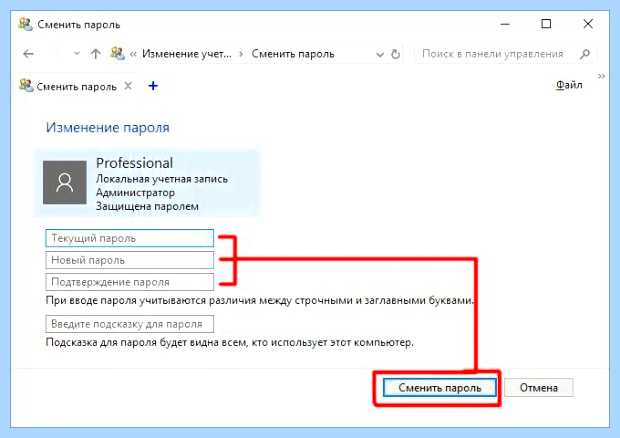
Task: Click into Текущий пароль field
Action: click(x=130, y=238)
